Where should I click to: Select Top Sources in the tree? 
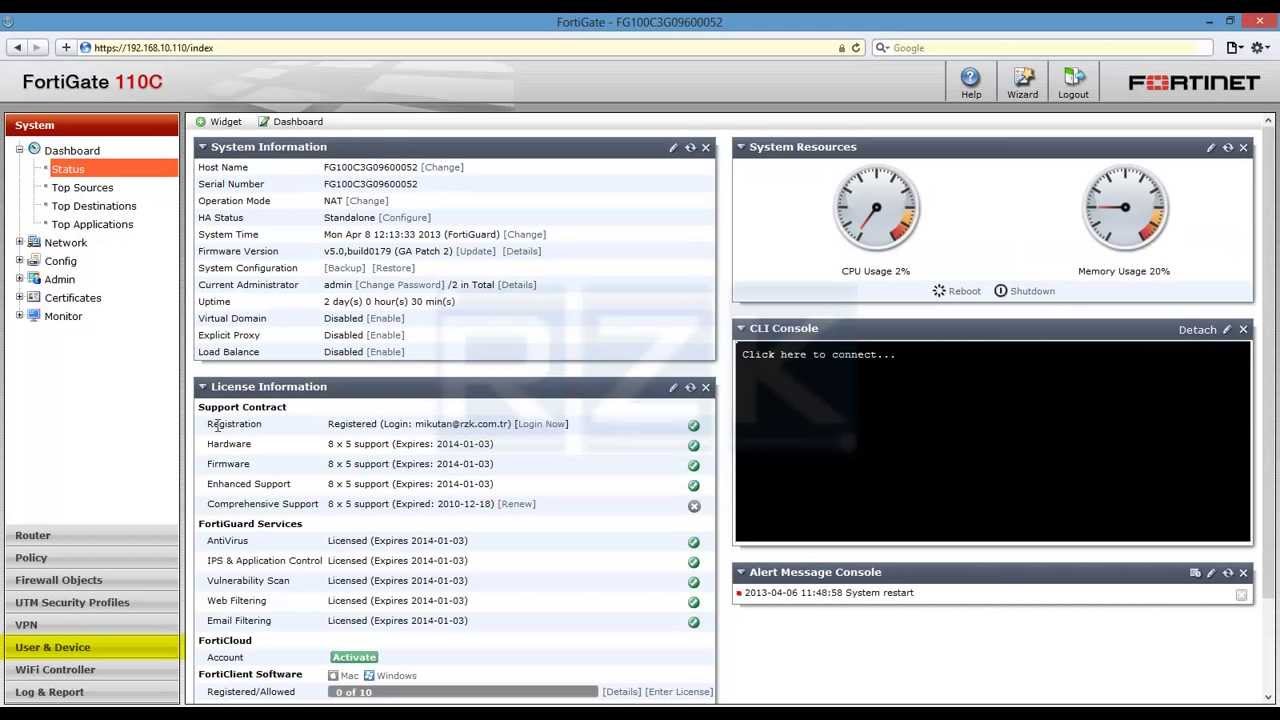(x=82, y=188)
